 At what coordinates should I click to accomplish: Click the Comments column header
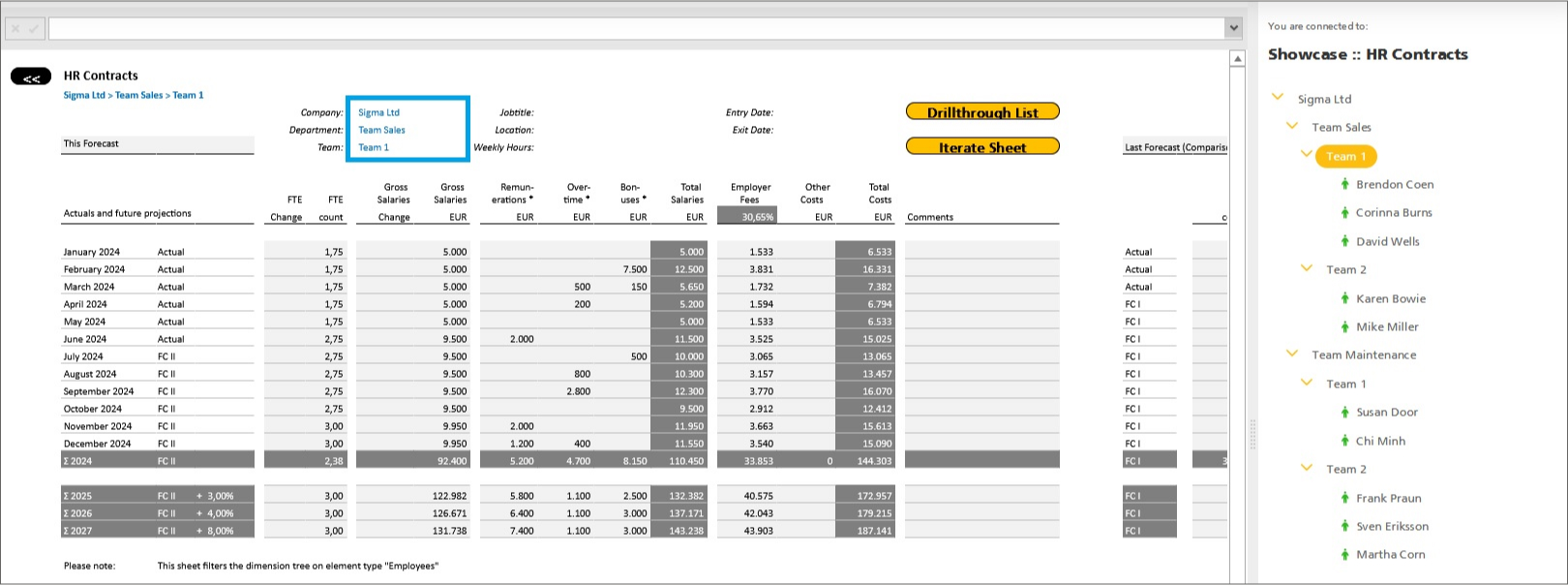pyautogui.click(x=930, y=217)
